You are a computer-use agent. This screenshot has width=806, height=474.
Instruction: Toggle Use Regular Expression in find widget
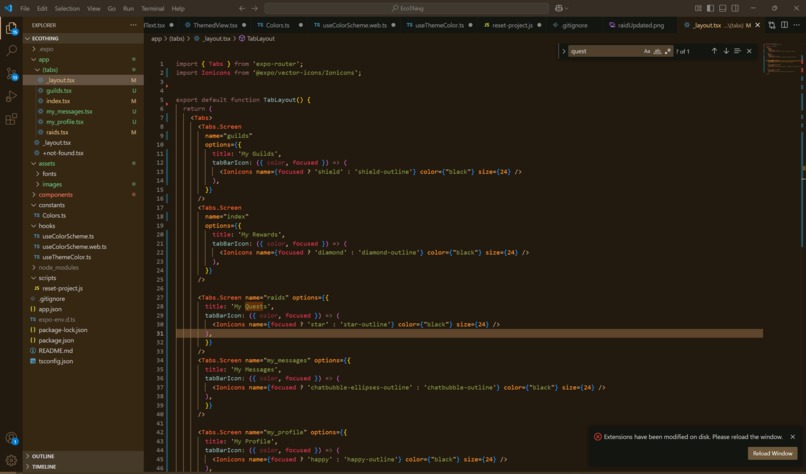(x=667, y=51)
